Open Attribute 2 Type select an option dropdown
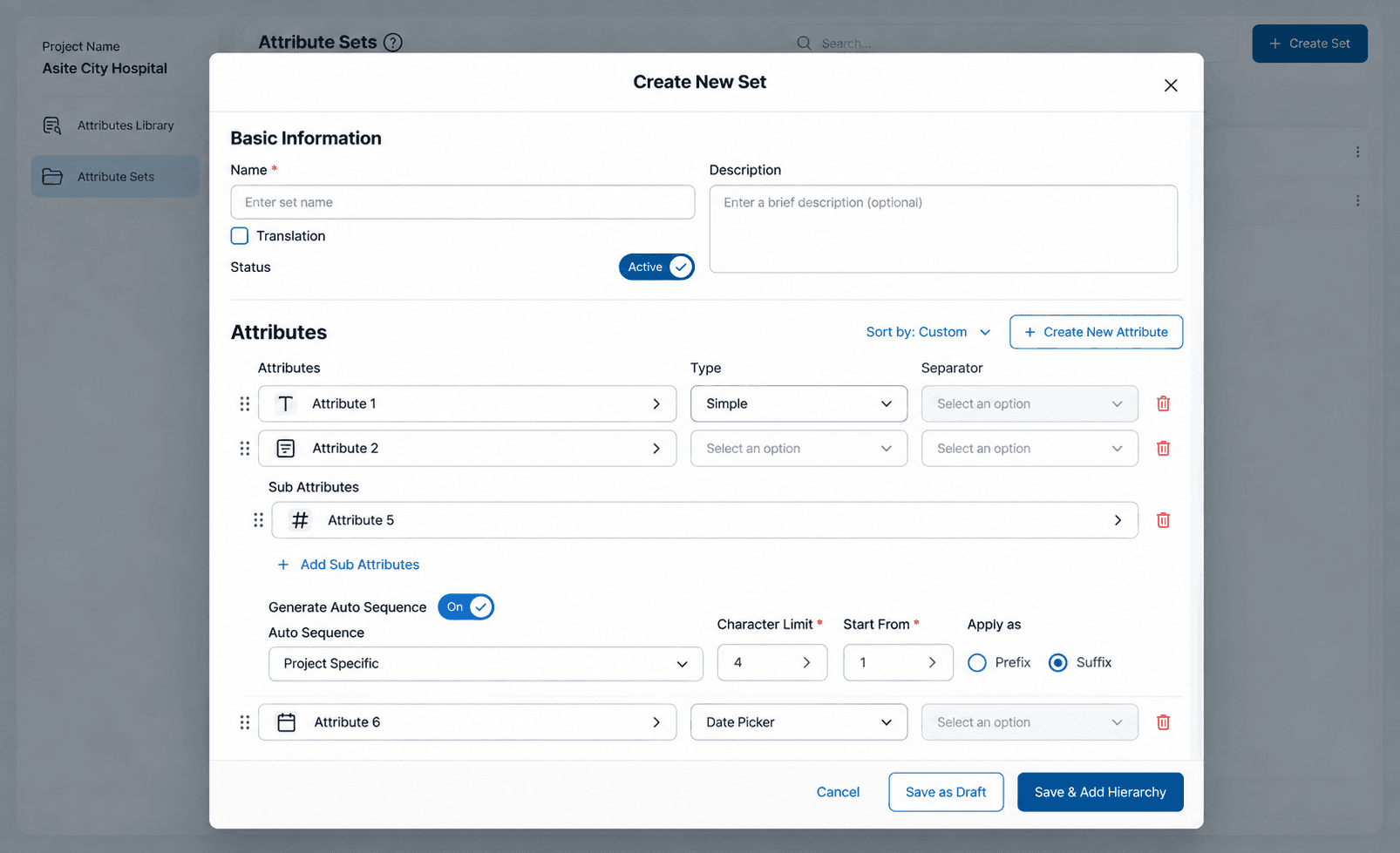 click(x=799, y=448)
